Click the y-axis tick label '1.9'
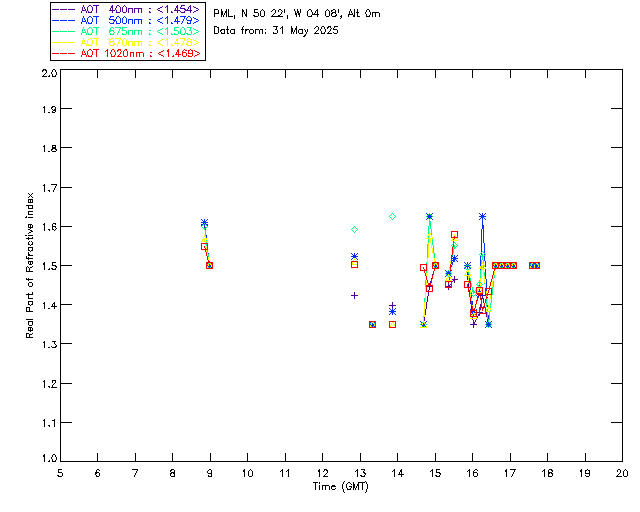 click(x=49, y=109)
